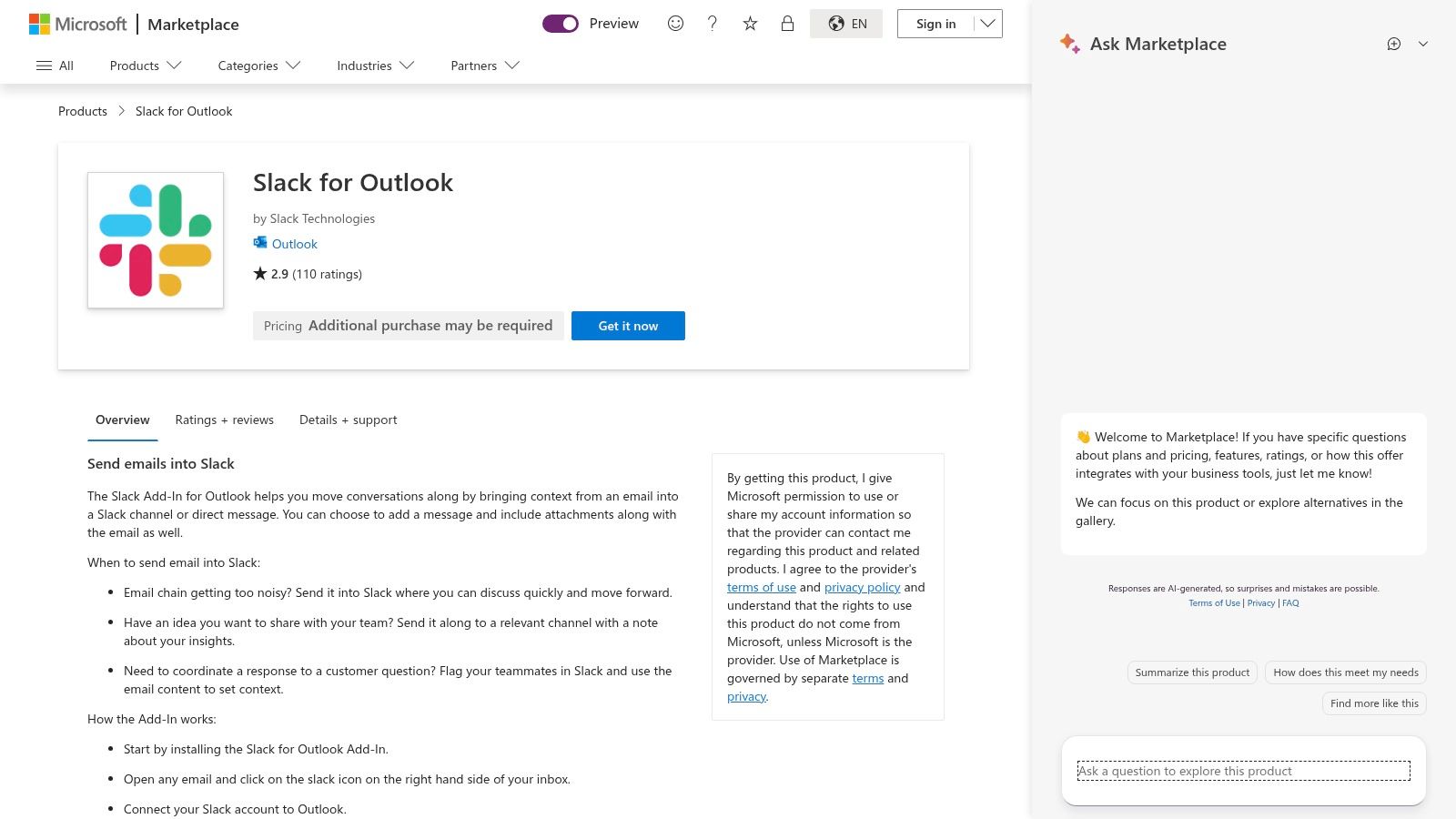Open help question mark icon
The image size is (1456, 819).
coord(713,24)
